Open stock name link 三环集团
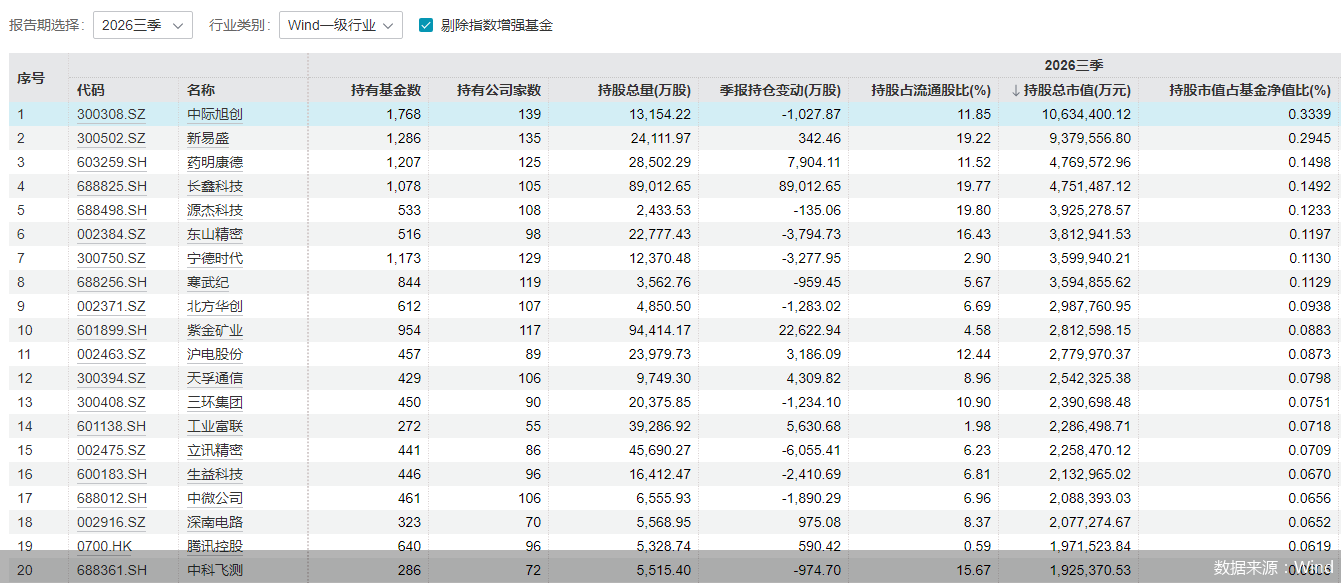The height and width of the screenshot is (583, 1341). pyautogui.click(x=215, y=402)
